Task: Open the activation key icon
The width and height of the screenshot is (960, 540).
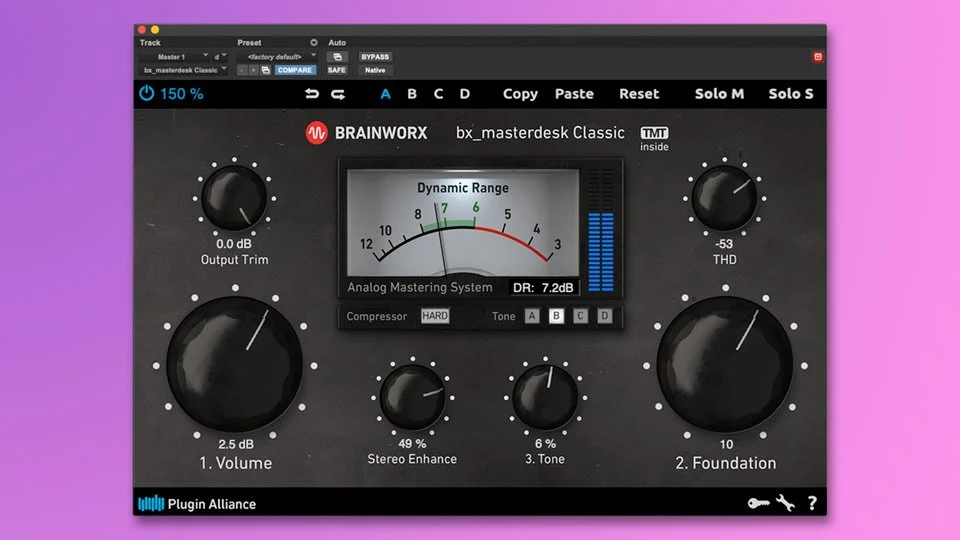Action: 759,503
